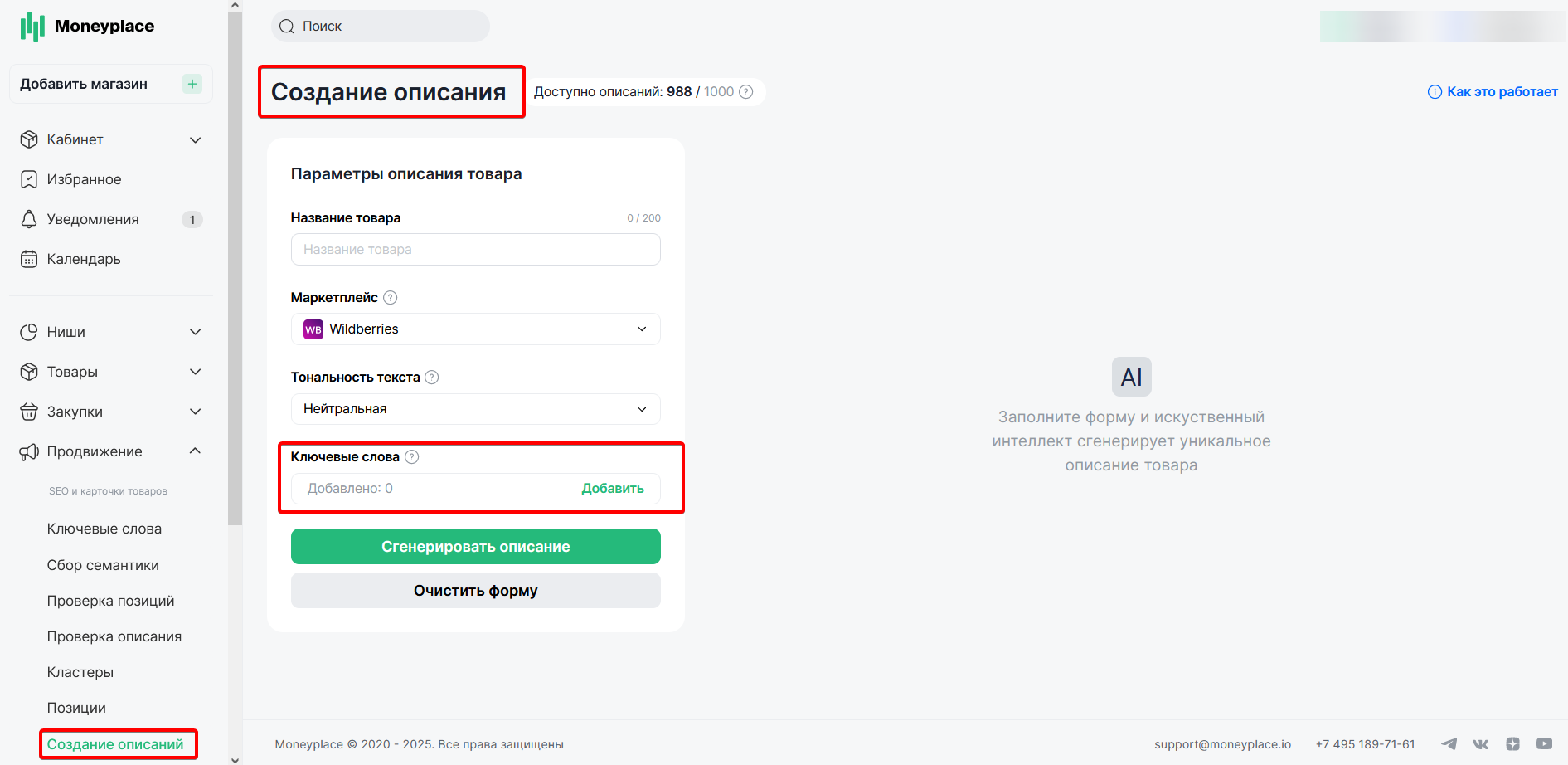Open Уведомления bell icon in sidebar

click(29, 219)
